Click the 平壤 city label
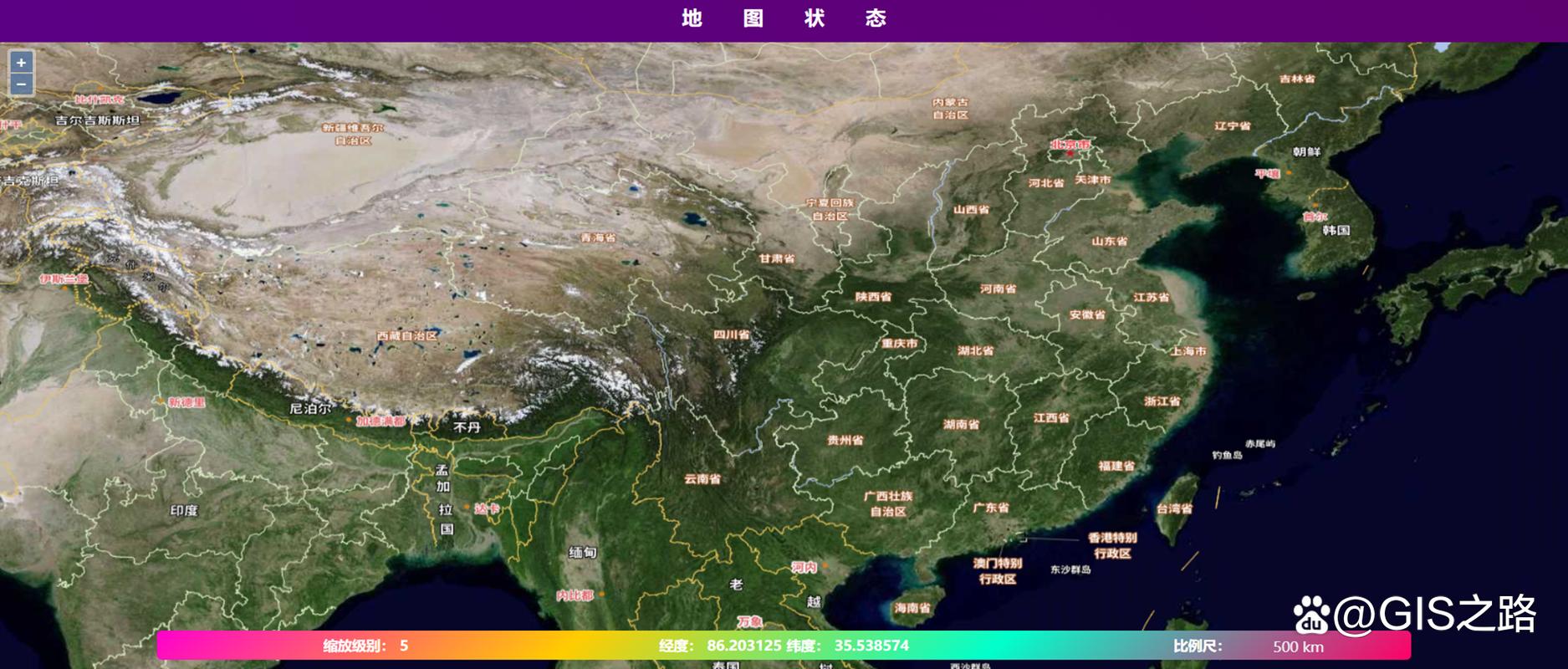 [1268, 174]
